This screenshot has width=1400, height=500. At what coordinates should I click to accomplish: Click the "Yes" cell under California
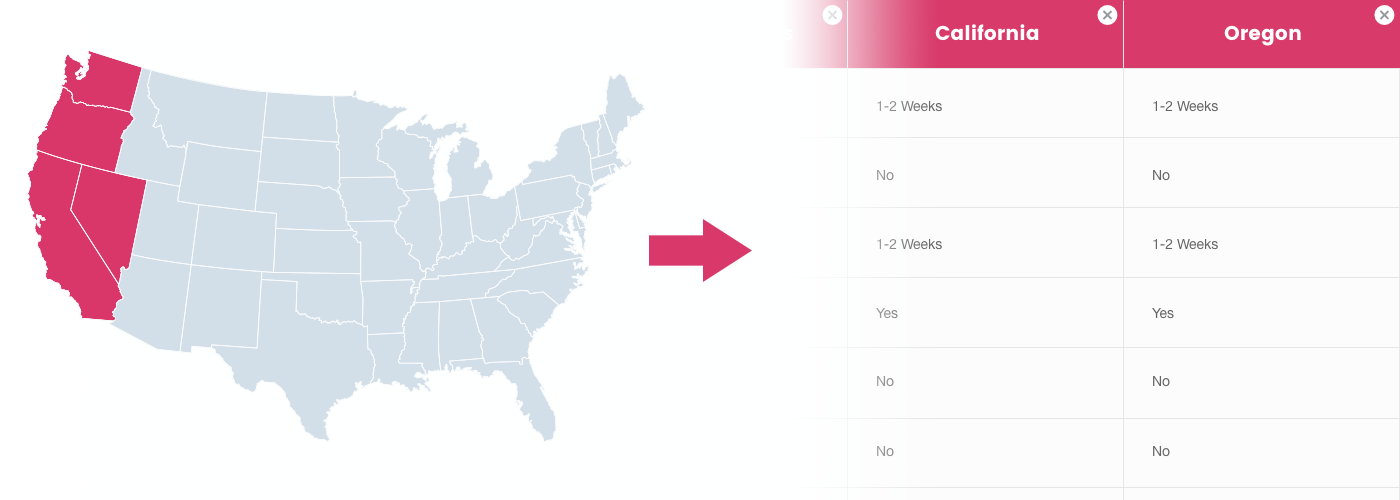(x=887, y=313)
